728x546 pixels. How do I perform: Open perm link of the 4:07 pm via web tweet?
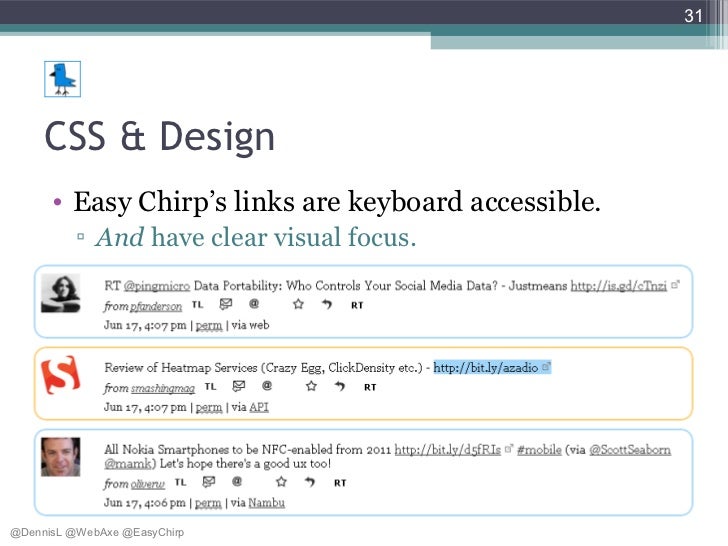208,325
